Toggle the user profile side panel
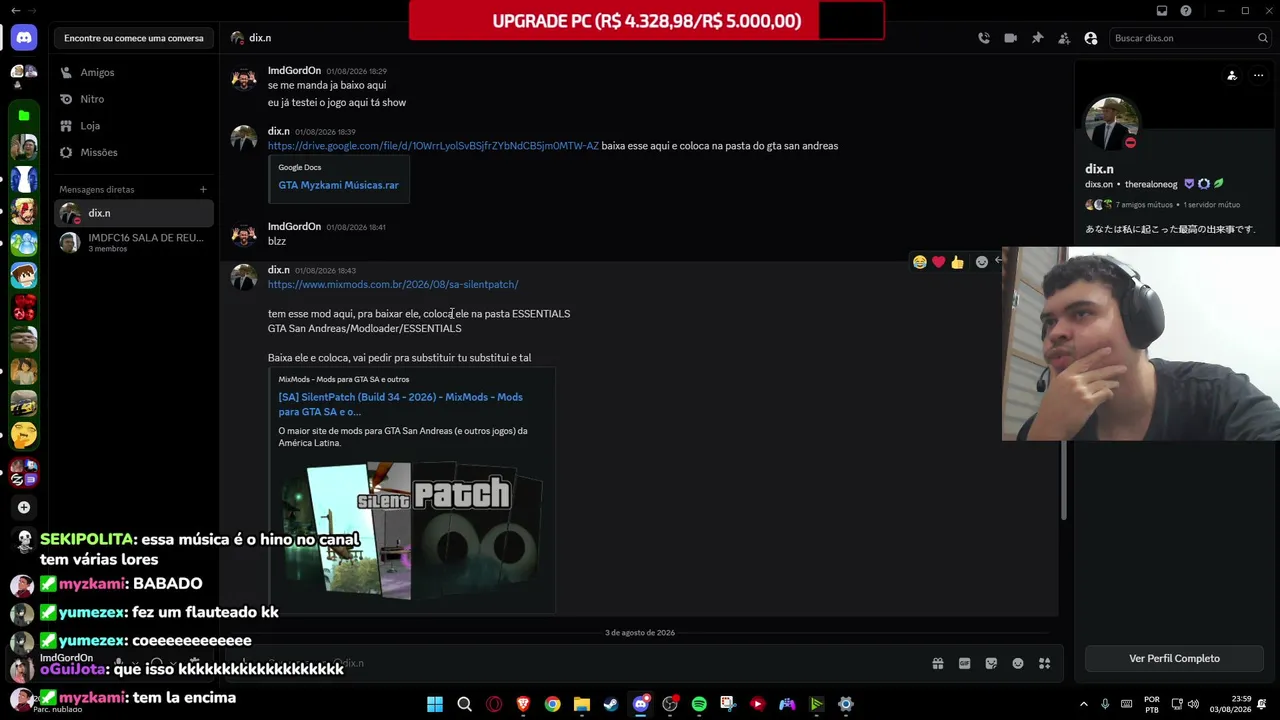 click(x=1091, y=38)
